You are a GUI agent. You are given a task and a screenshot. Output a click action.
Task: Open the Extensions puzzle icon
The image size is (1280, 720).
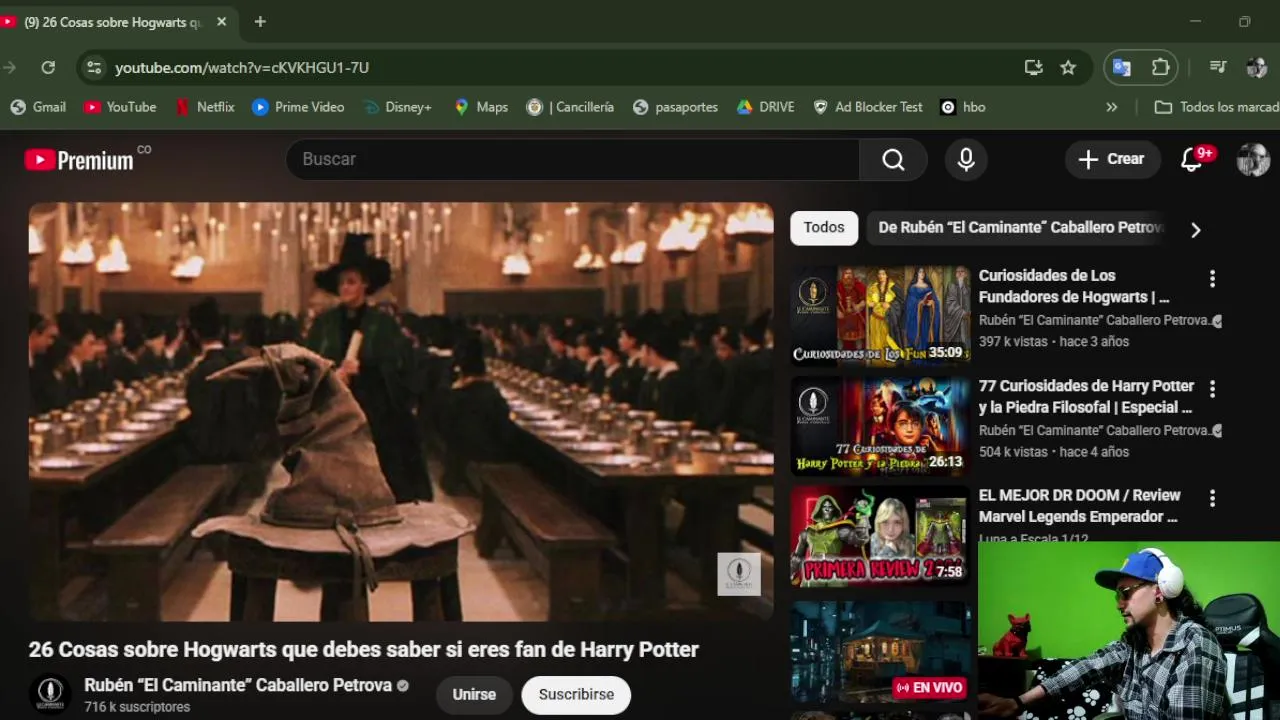pos(1160,67)
